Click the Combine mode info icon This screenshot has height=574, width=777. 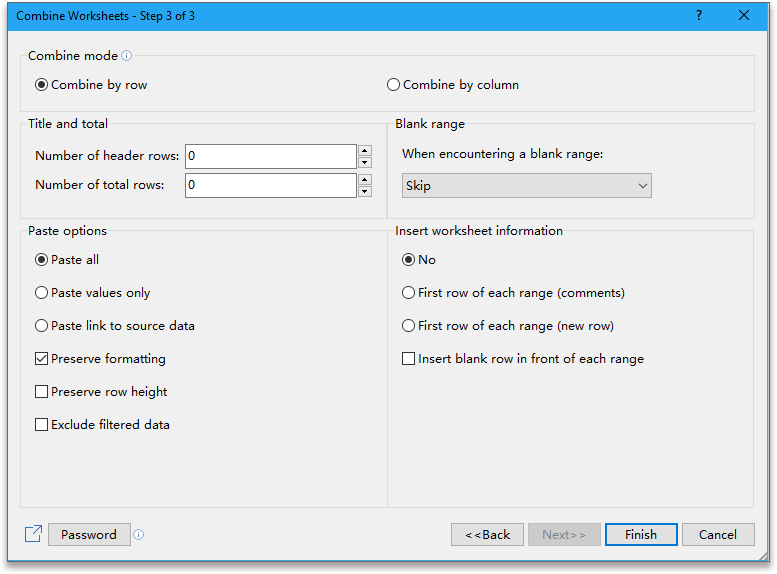[126, 56]
